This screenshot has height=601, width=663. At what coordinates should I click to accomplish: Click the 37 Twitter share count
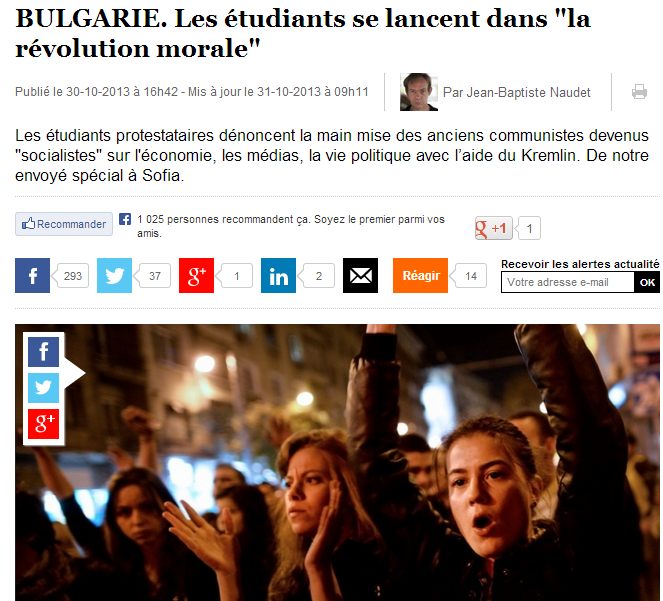[154, 276]
